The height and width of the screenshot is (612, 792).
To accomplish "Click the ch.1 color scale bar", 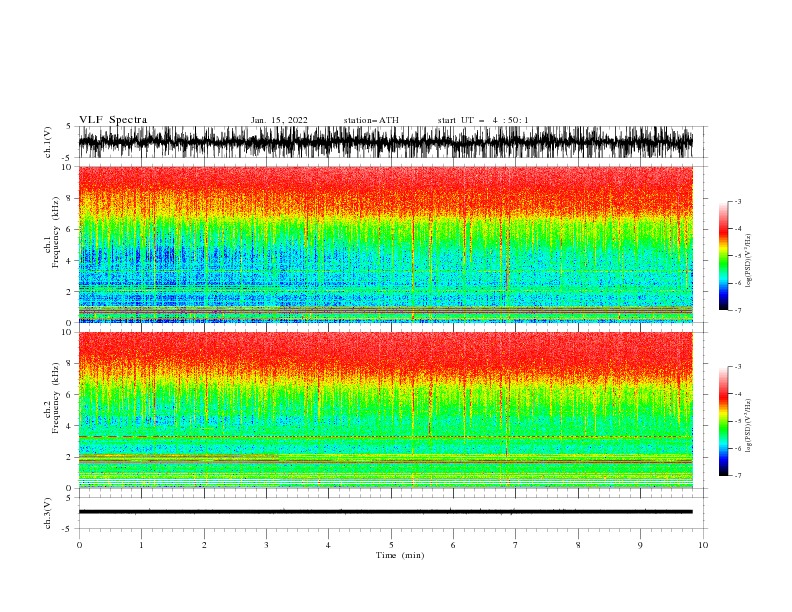I will [723, 256].
